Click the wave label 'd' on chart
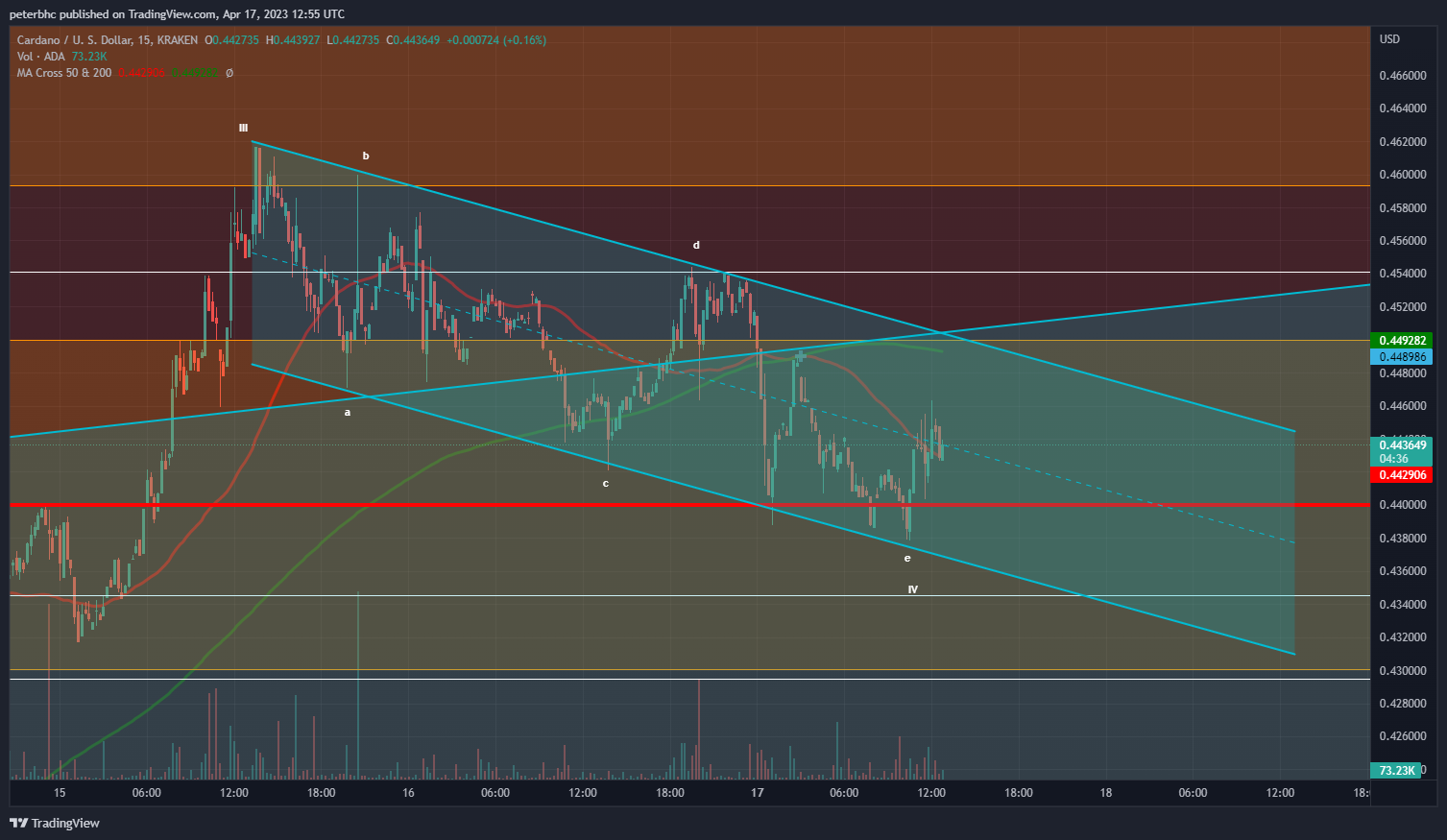 pos(697,246)
